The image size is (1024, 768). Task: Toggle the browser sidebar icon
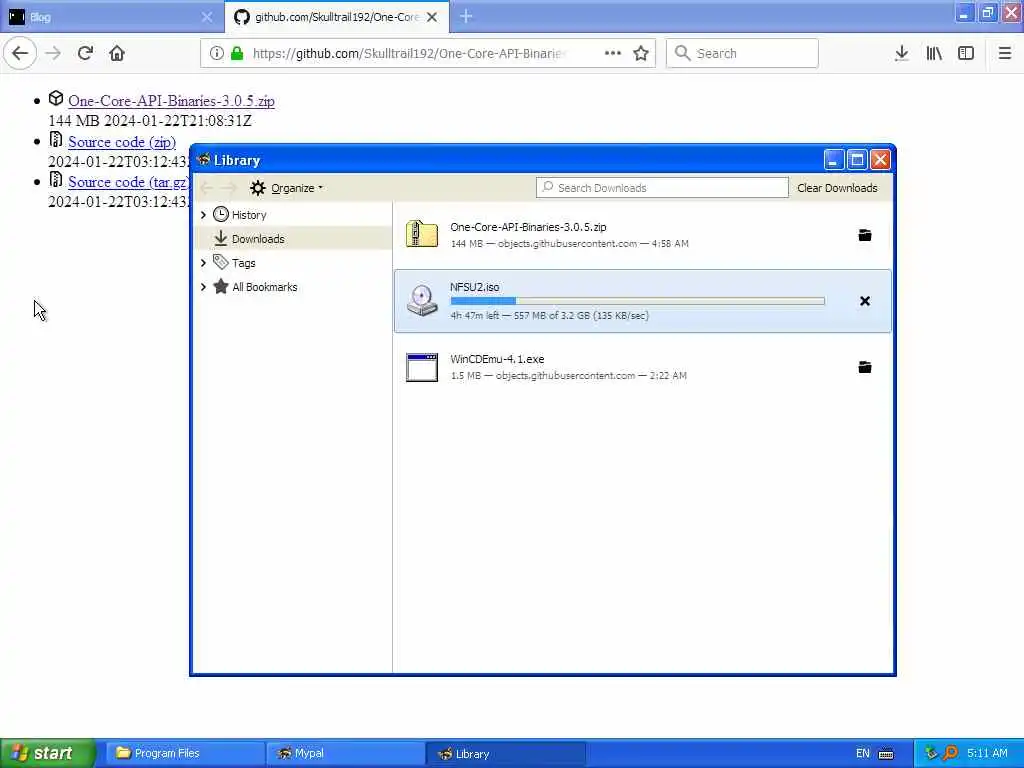(x=966, y=54)
